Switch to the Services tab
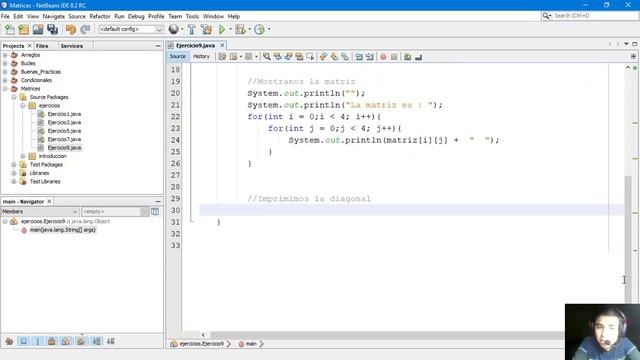The image size is (640, 360). [x=72, y=46]
